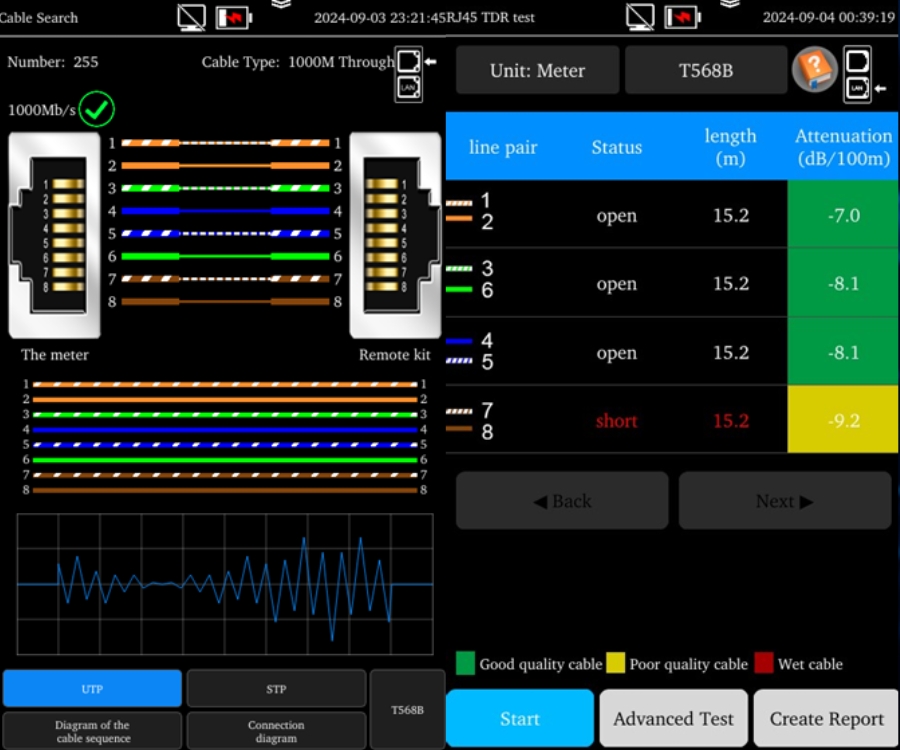
Task: Click battery icon in RJ45 TDR test bar
Action: 683,17
